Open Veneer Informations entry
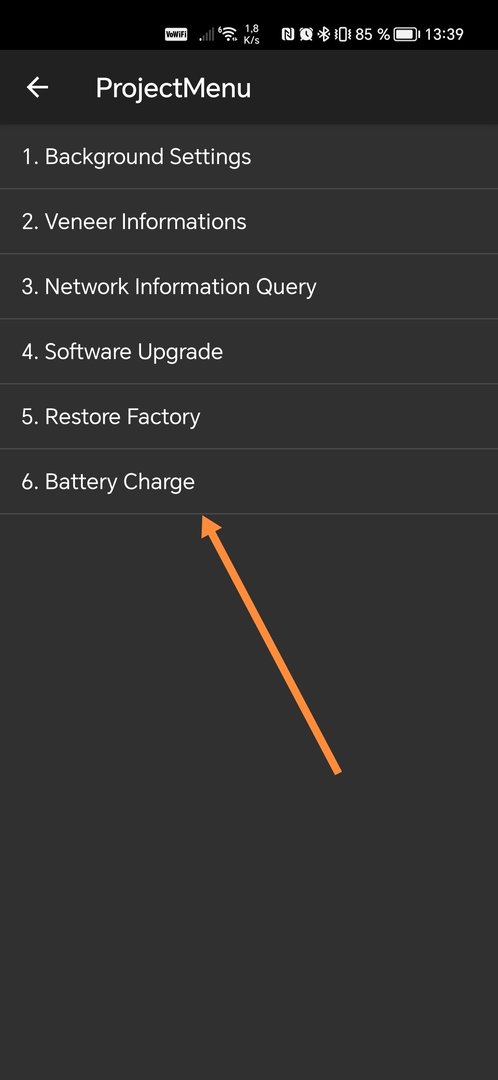Screen dimensions: 498x1080 (249, 222)
